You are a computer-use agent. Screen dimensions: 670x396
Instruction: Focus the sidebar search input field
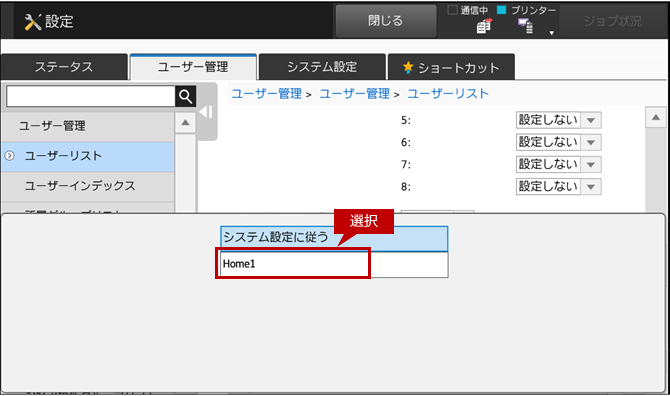(x=91, y=97)
